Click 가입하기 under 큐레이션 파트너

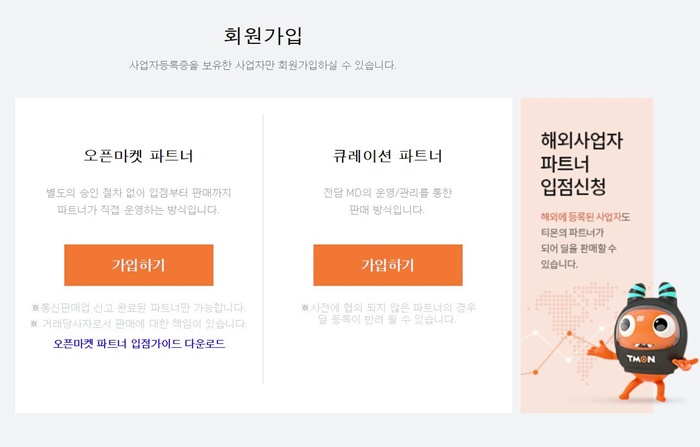pos(388,265)
